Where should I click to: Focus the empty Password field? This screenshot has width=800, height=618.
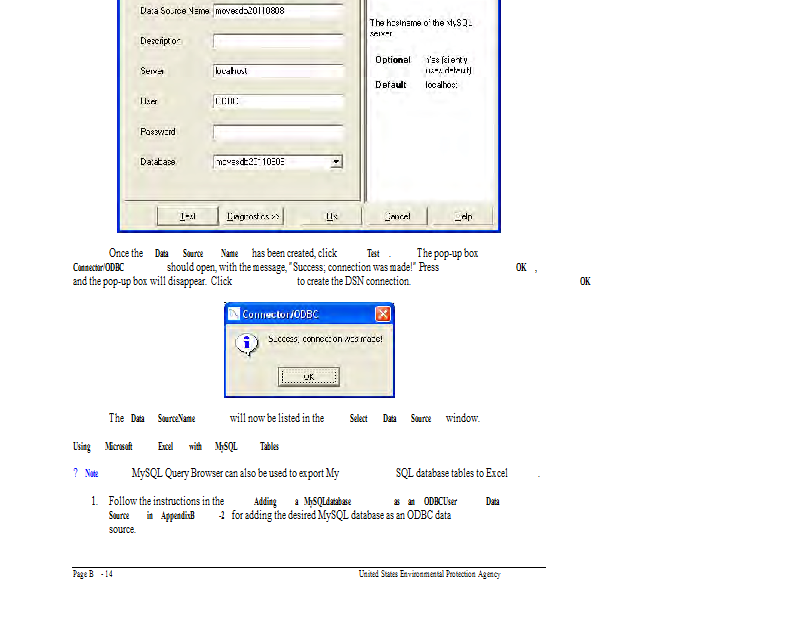pyautogui.click(x=278, y=132)
